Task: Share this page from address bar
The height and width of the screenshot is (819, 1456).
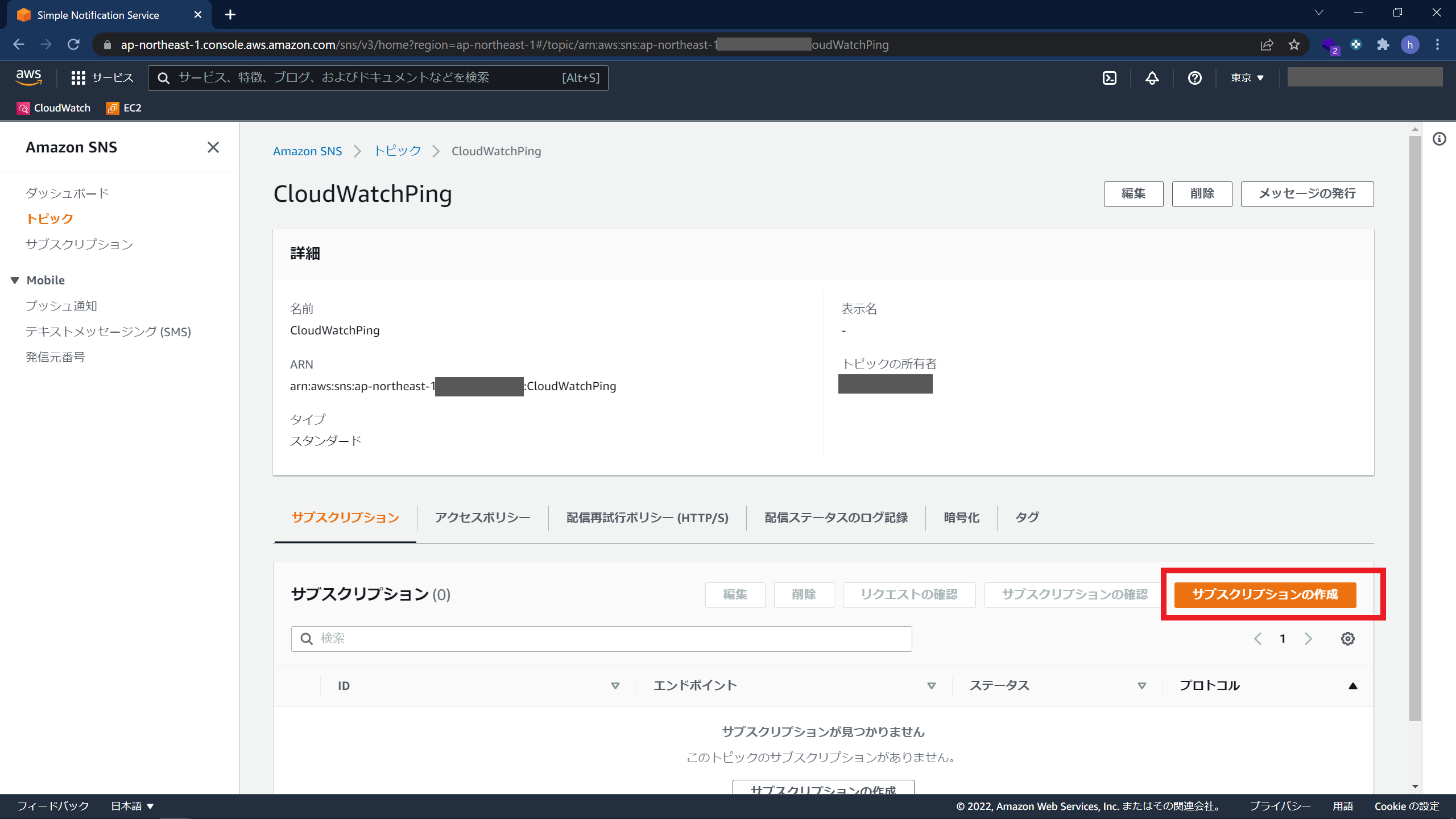Action: click(1267, 44)
